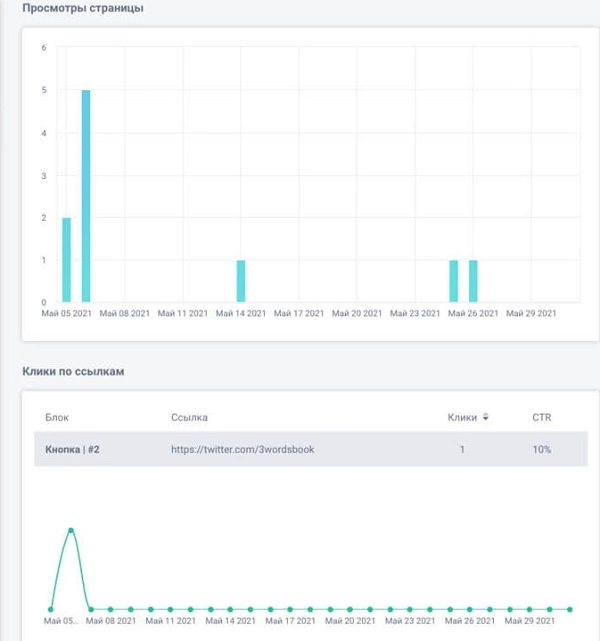Click the tallest bar with value 5
The height and width of the screenshot is (641, 600).
coord(86,196)
